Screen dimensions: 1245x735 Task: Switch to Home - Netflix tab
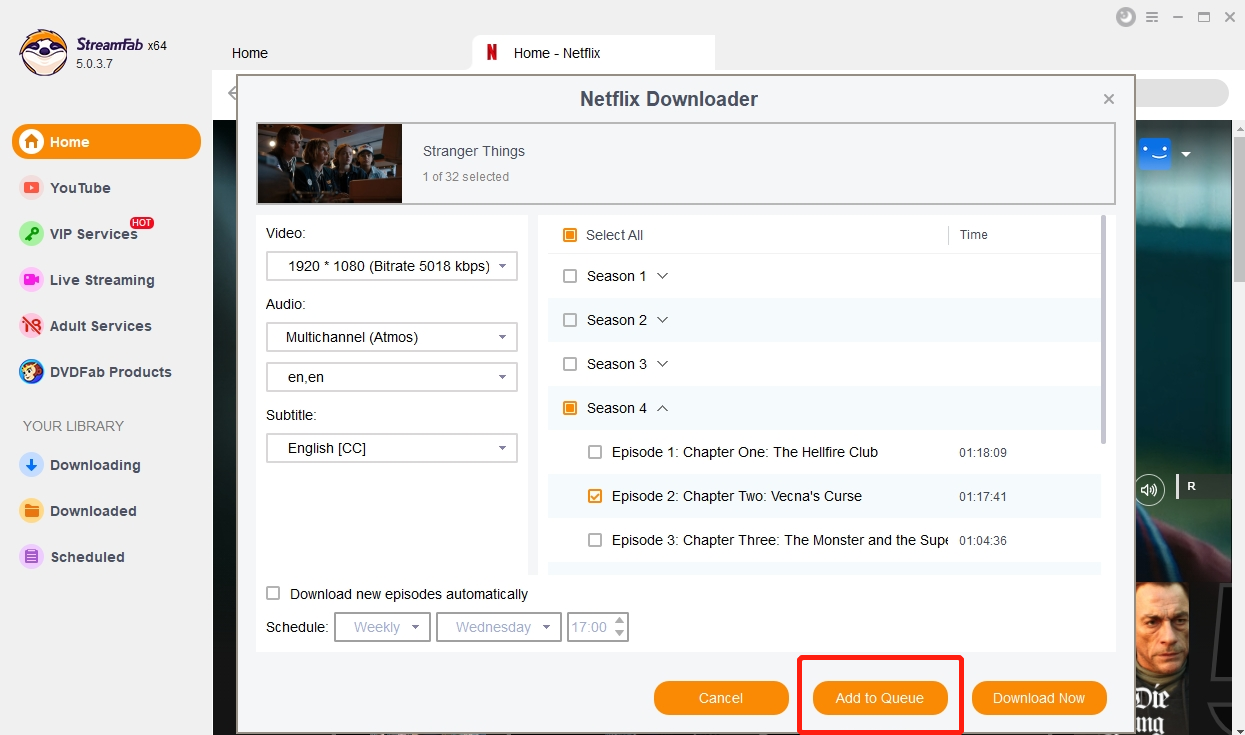coord(594,53)
